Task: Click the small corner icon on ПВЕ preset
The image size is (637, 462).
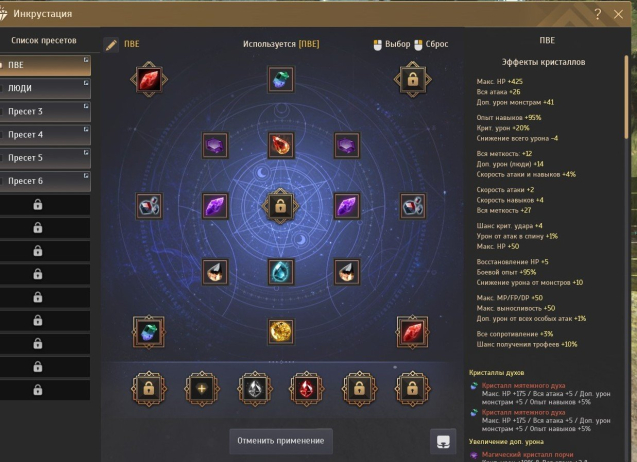Action: click(x=86, y=60)
